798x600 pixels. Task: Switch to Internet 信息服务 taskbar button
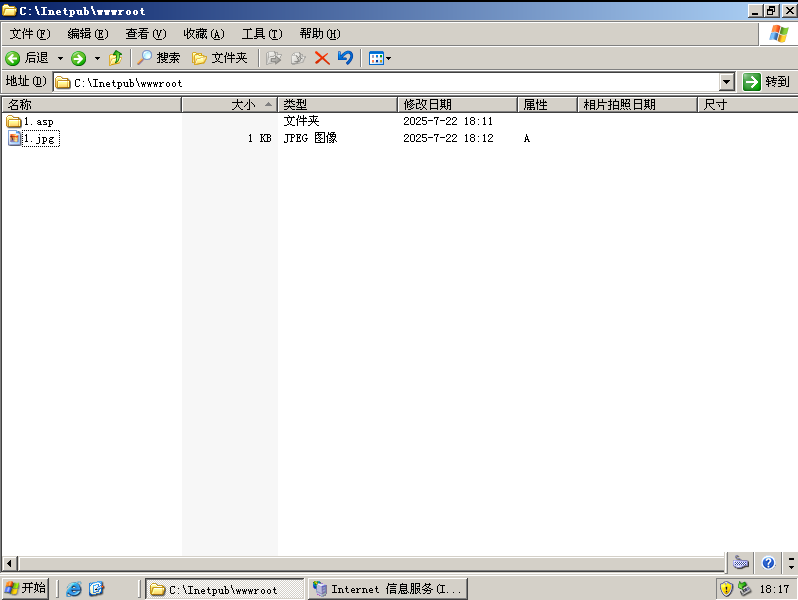pyautogui.click(x=388, y=589)
